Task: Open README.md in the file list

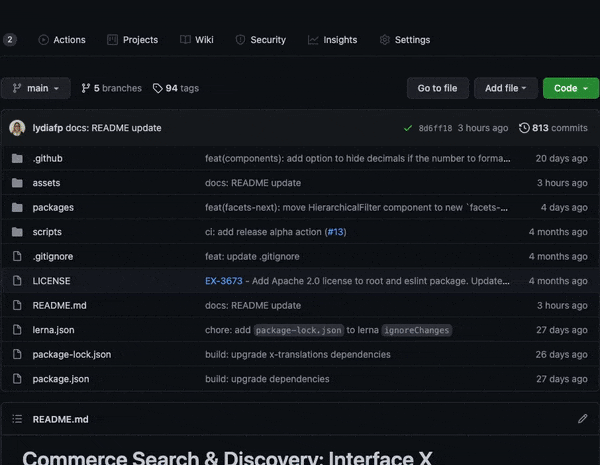Action: pos(59,305)
